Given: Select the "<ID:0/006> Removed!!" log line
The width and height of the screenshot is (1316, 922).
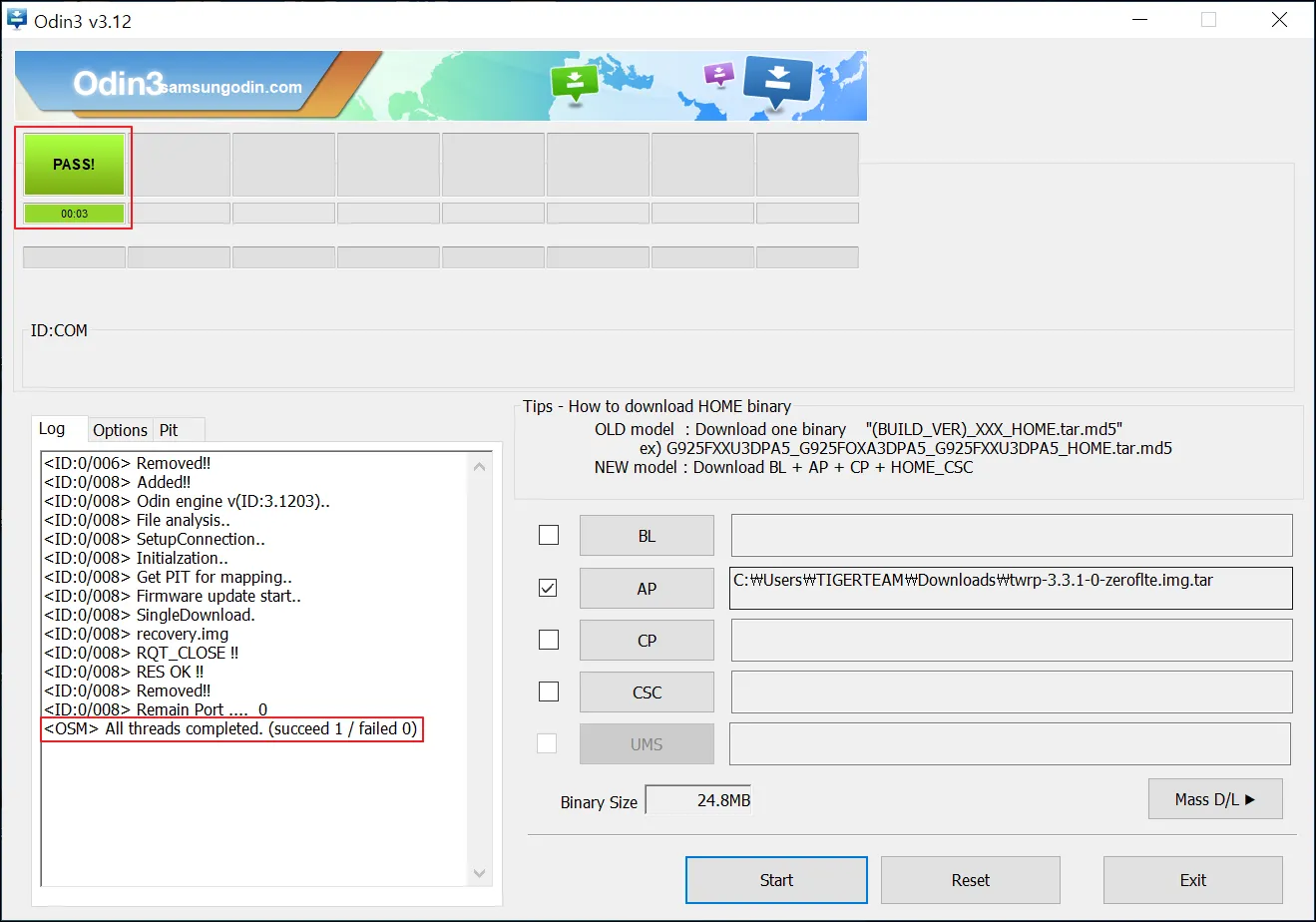Looking at the screenshot, I should click(127, 463).
